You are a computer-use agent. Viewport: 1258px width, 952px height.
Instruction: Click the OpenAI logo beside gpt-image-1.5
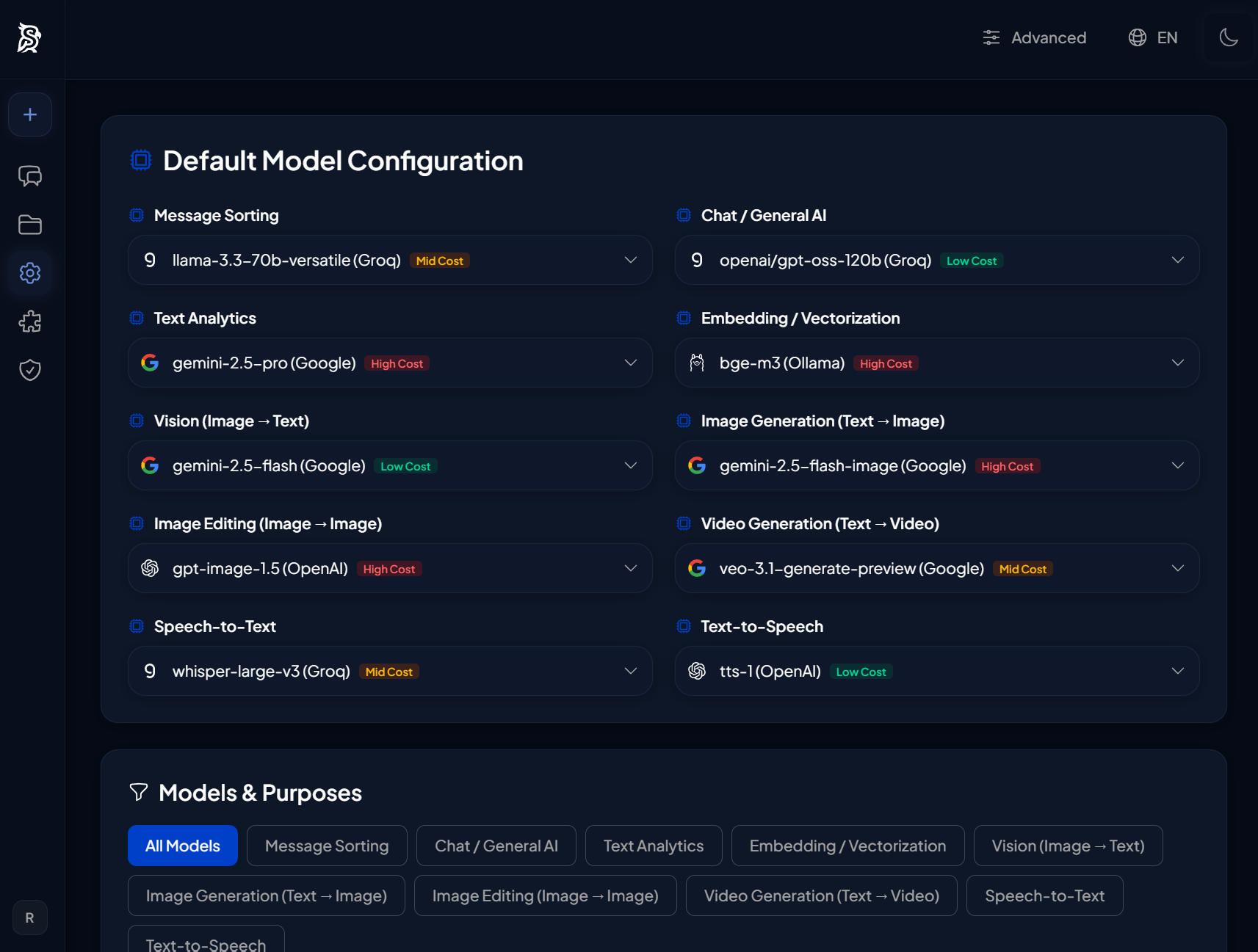pos(150,568)
